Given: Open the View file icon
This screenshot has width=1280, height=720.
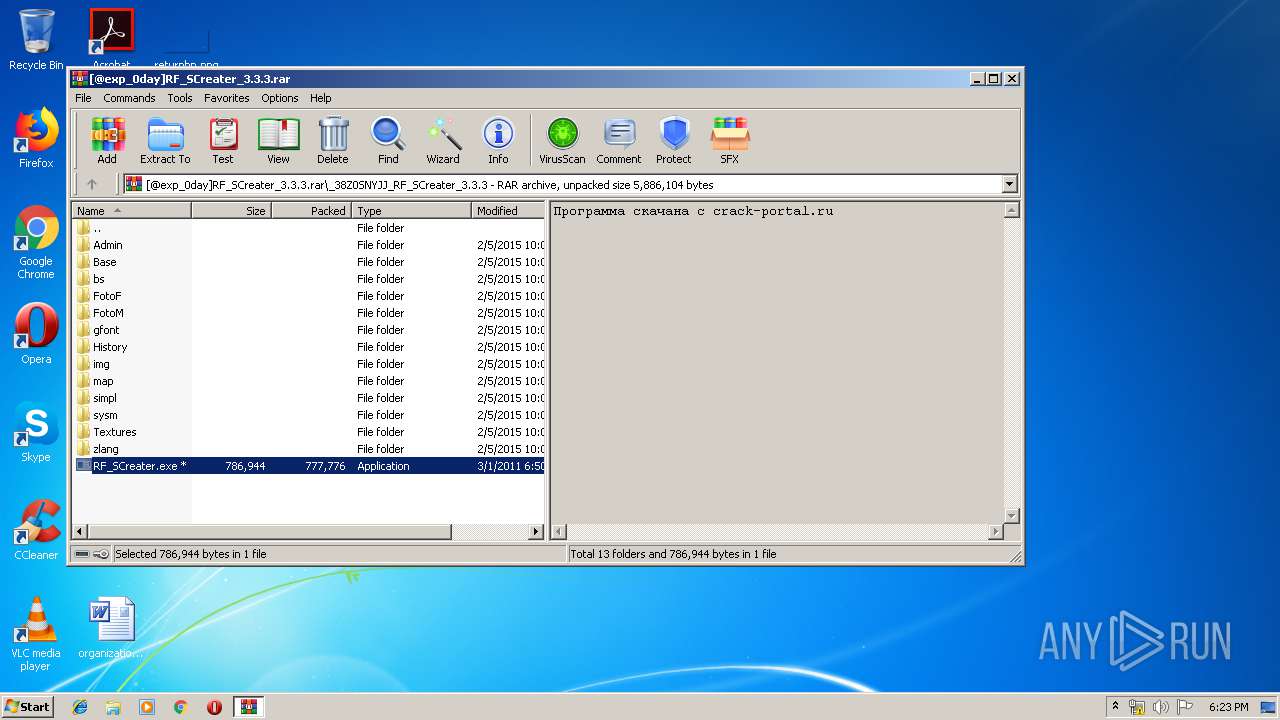Looking at the screenshot, I should 278,141.
